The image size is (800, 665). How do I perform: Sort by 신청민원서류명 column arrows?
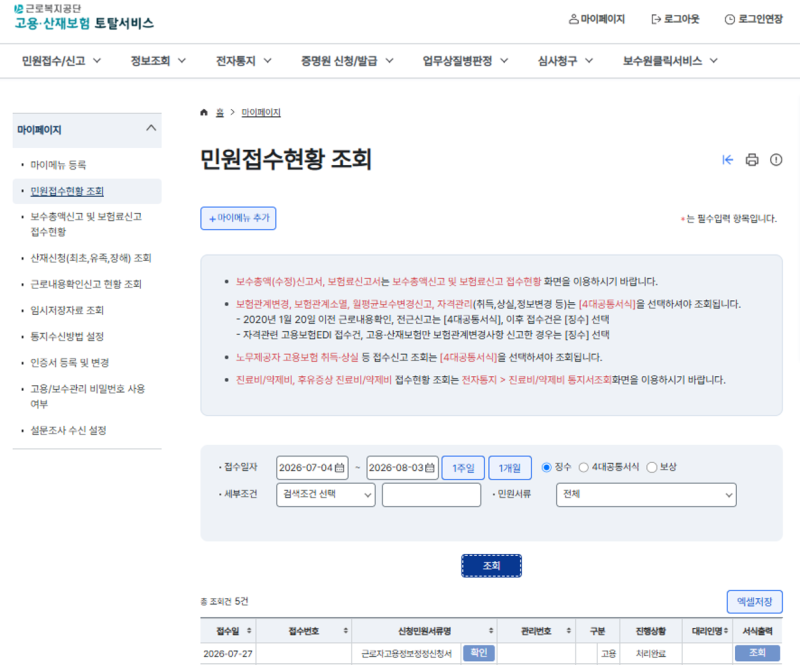(x=491, y=631)
